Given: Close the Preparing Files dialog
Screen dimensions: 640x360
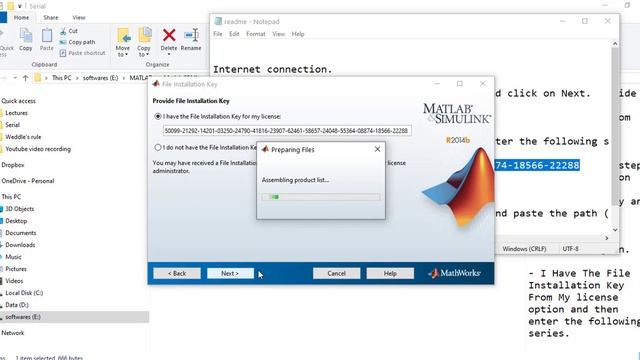Looking at the screenshot, I should [x=377, y=149].
